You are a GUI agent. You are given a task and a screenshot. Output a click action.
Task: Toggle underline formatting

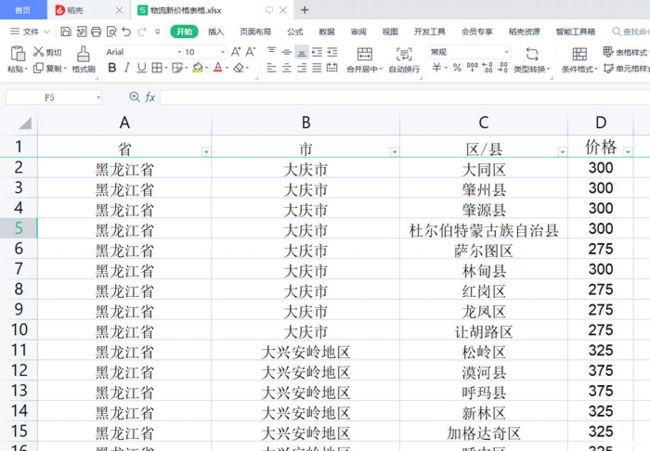[142, 68]
